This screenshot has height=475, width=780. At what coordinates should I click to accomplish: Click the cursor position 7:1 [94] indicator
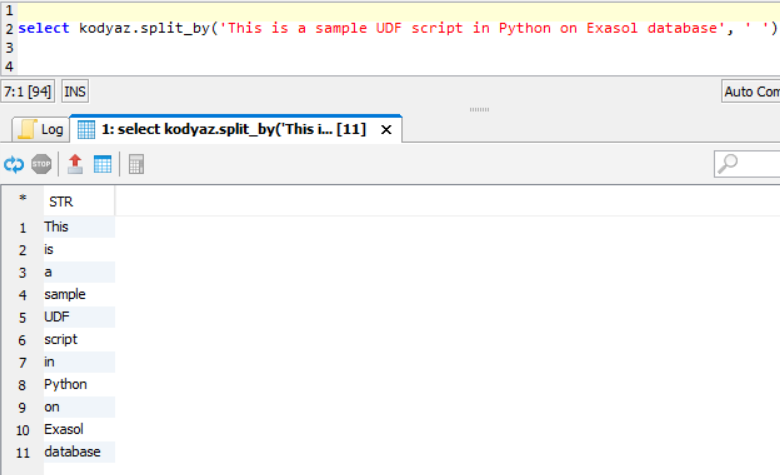[28, 92]
